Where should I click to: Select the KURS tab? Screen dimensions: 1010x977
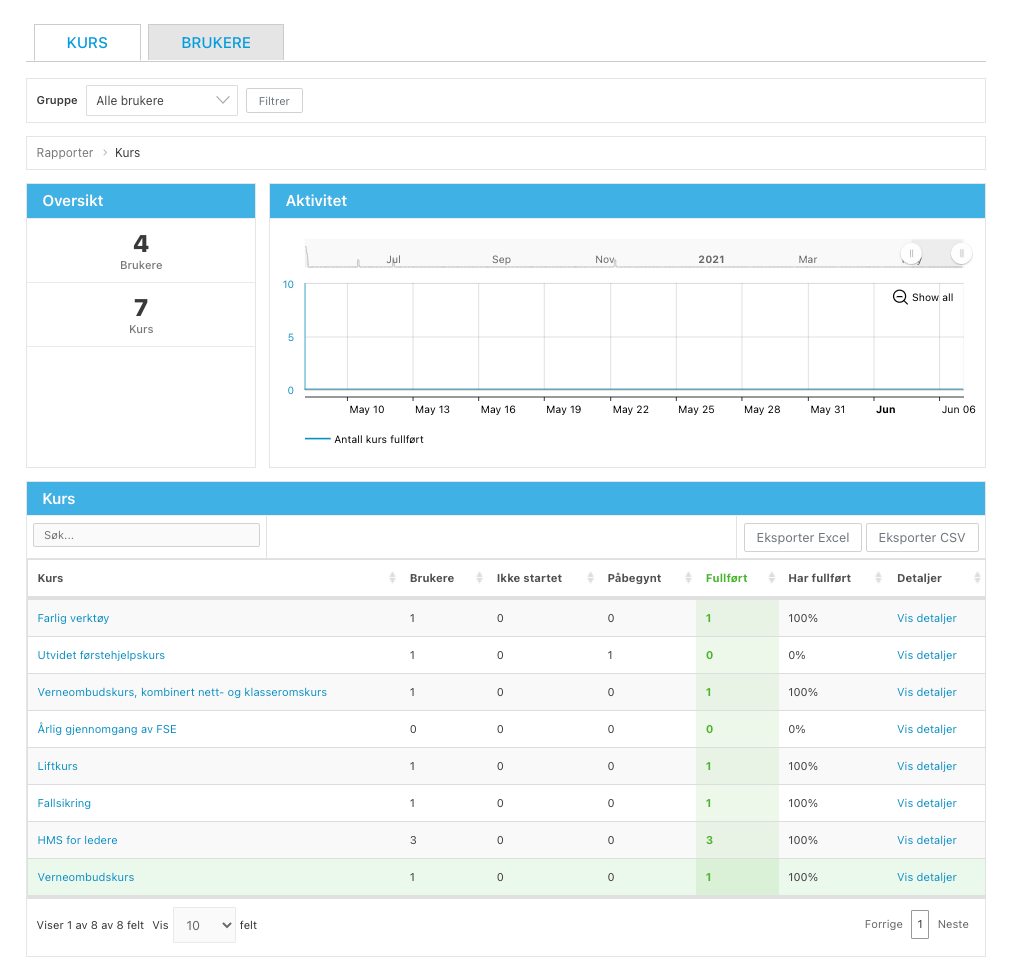(87, 43)
